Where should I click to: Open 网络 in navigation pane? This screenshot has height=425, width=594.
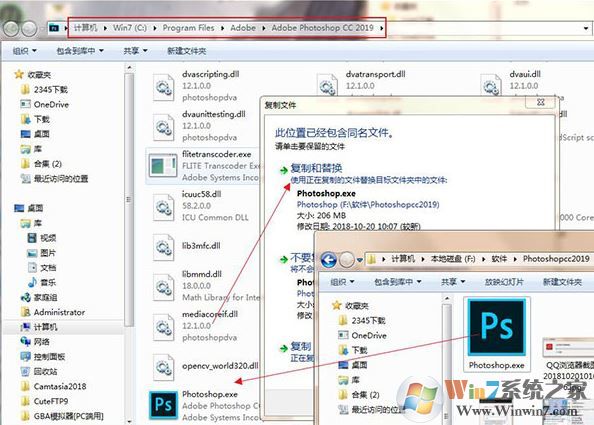pos(35,342)
